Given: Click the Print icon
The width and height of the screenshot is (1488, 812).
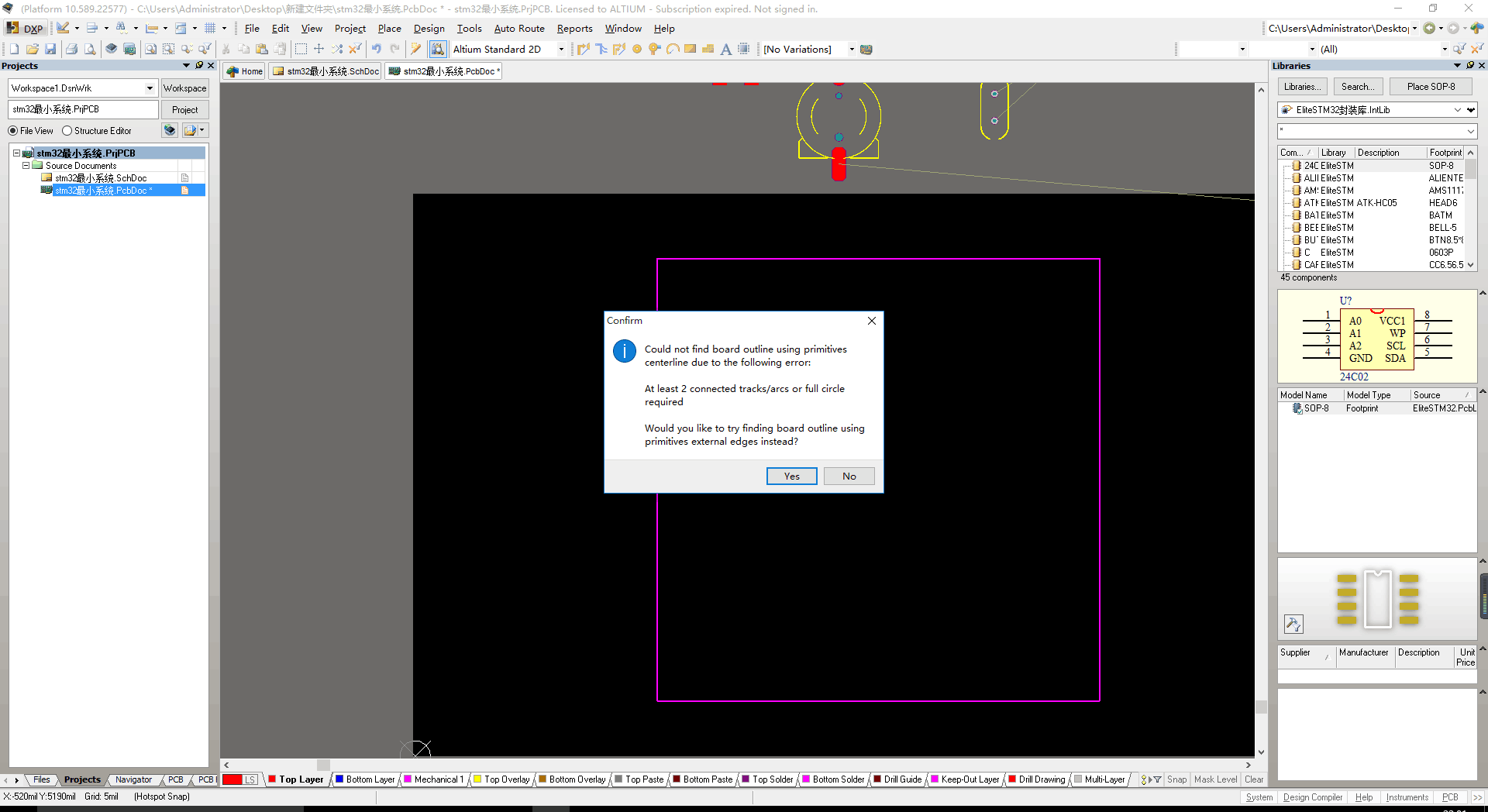Looking at the screenshot, I should coord(71,49).
